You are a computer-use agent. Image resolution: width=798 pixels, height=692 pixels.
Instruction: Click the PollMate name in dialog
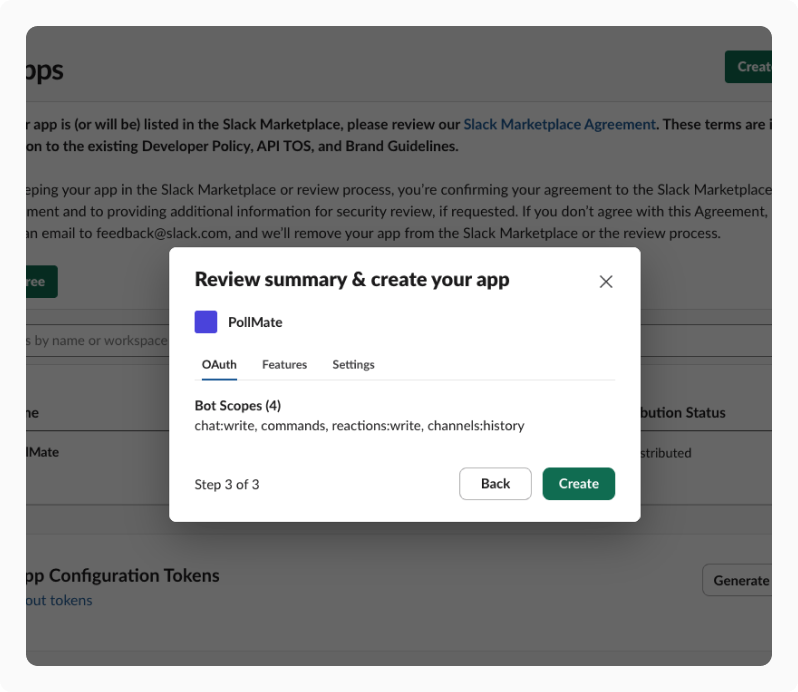click(x=255, y=322)
